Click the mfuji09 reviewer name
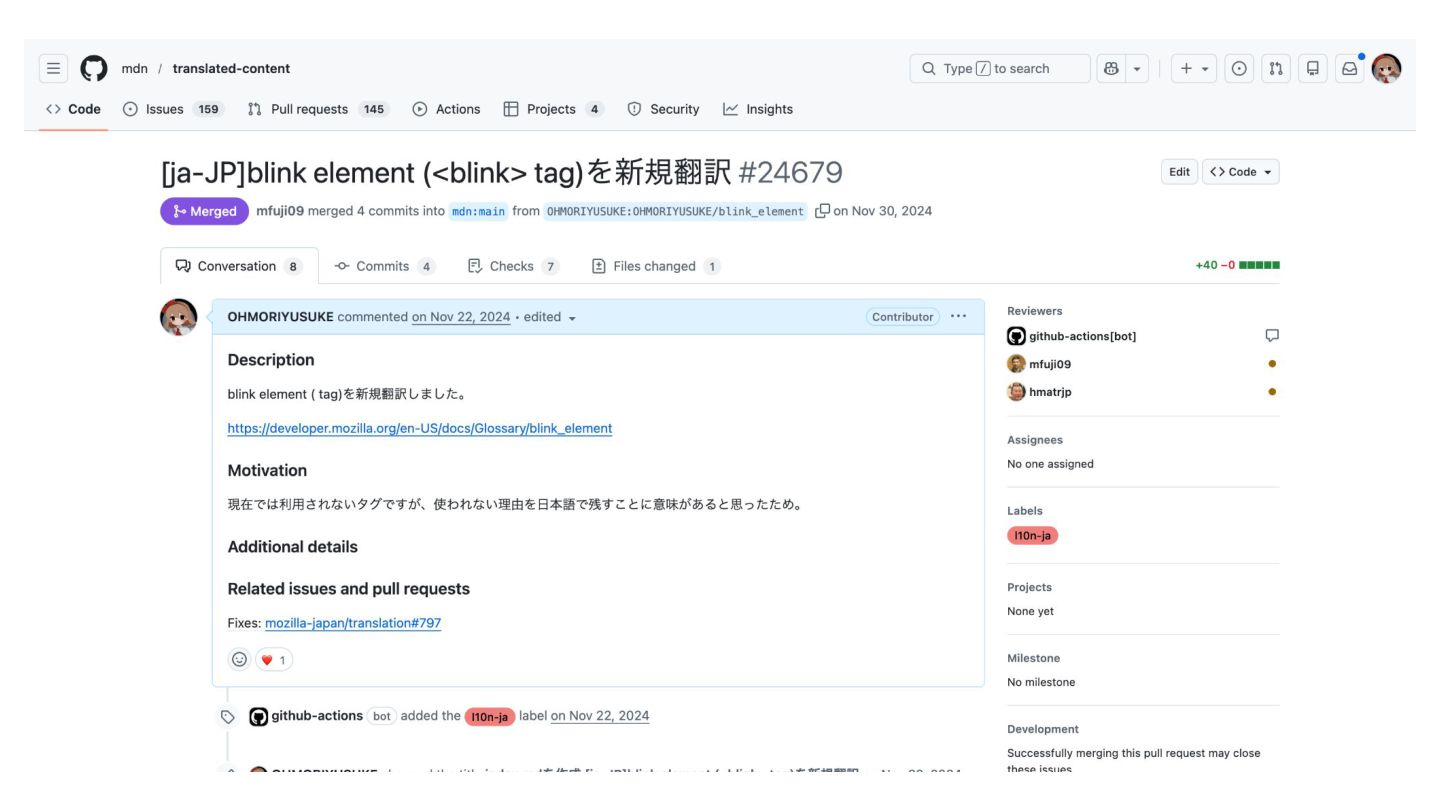Viewport: 1440px width, 810px height. (x=1050, y=364)
